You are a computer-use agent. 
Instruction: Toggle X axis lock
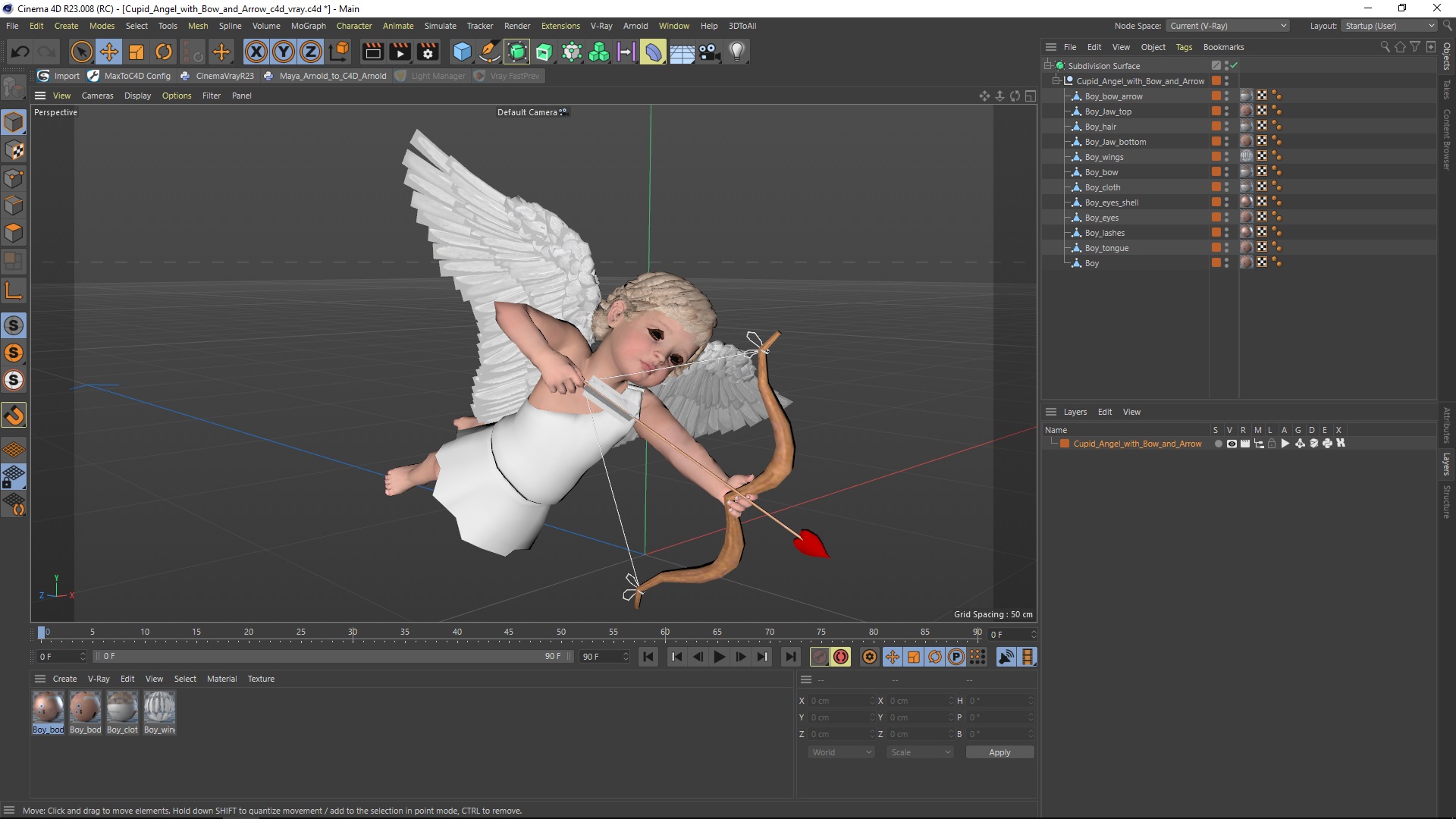pyautogui.click(x=256, y=52)
